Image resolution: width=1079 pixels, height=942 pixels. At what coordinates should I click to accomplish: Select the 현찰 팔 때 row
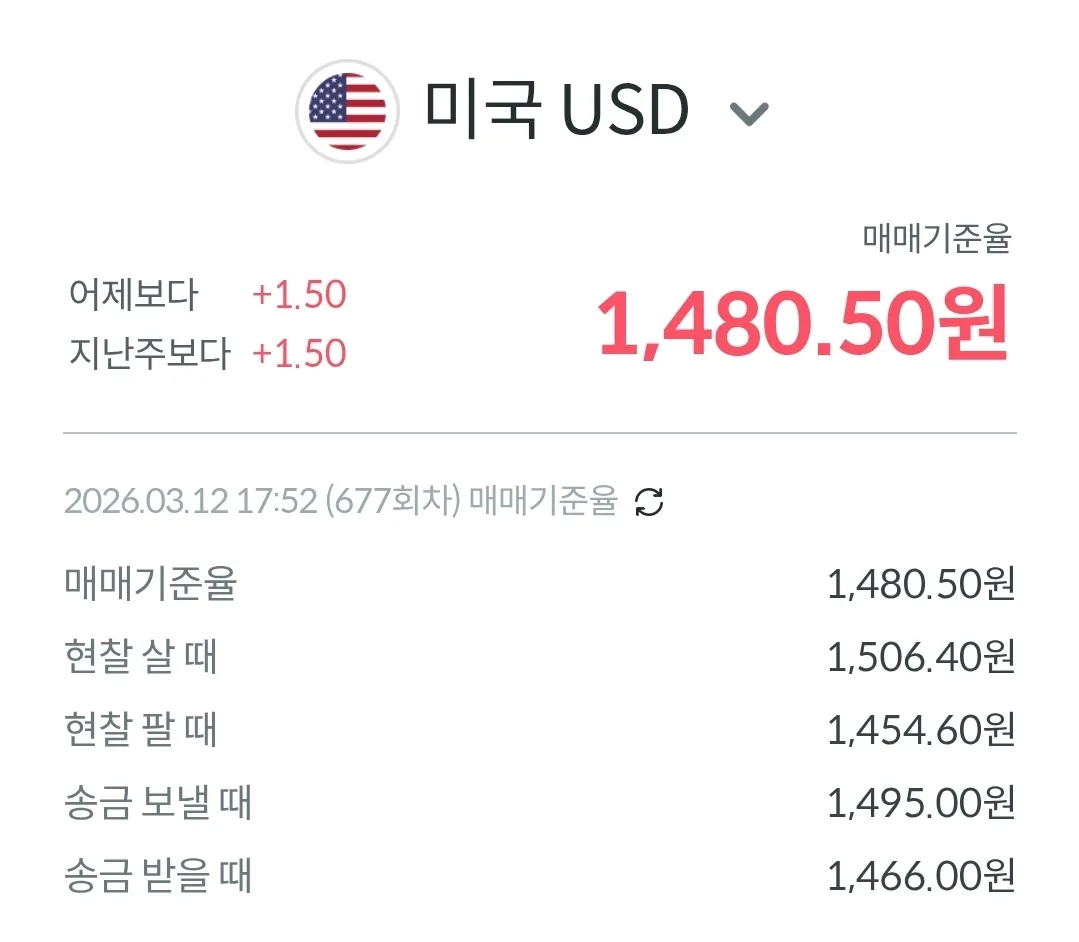540,730
